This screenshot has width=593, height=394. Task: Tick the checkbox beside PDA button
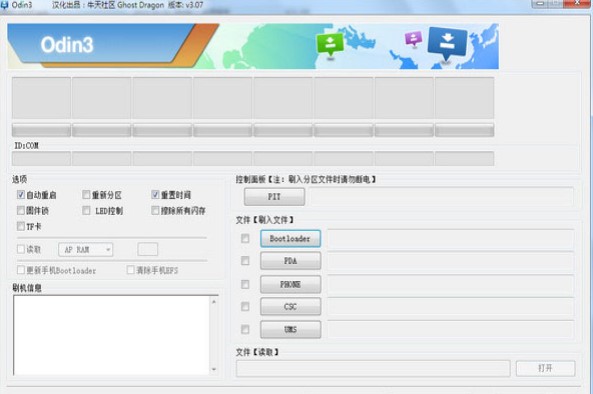(x=245, y=261)
